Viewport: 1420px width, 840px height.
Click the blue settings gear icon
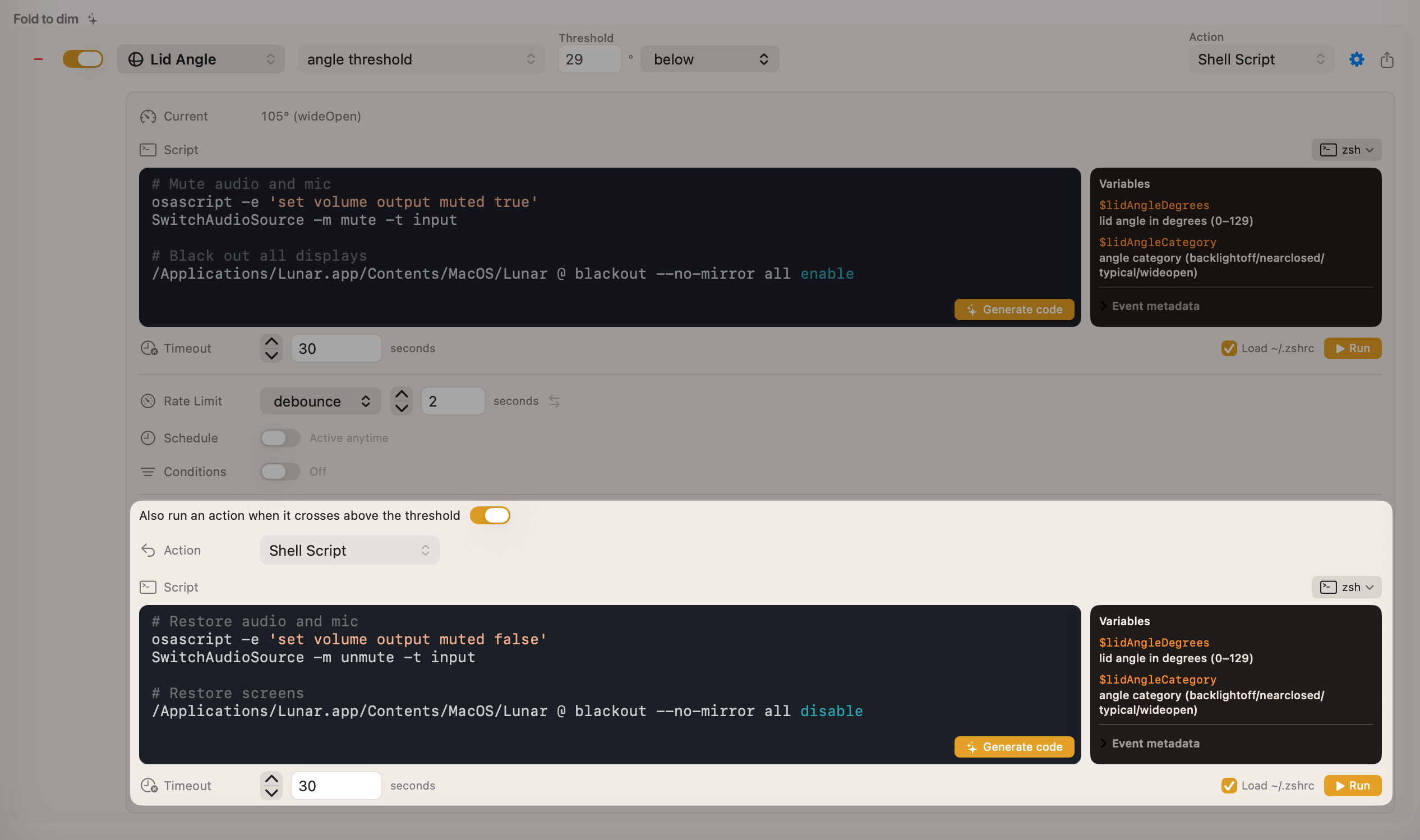pyautogui.click(x=1356, y=59)
